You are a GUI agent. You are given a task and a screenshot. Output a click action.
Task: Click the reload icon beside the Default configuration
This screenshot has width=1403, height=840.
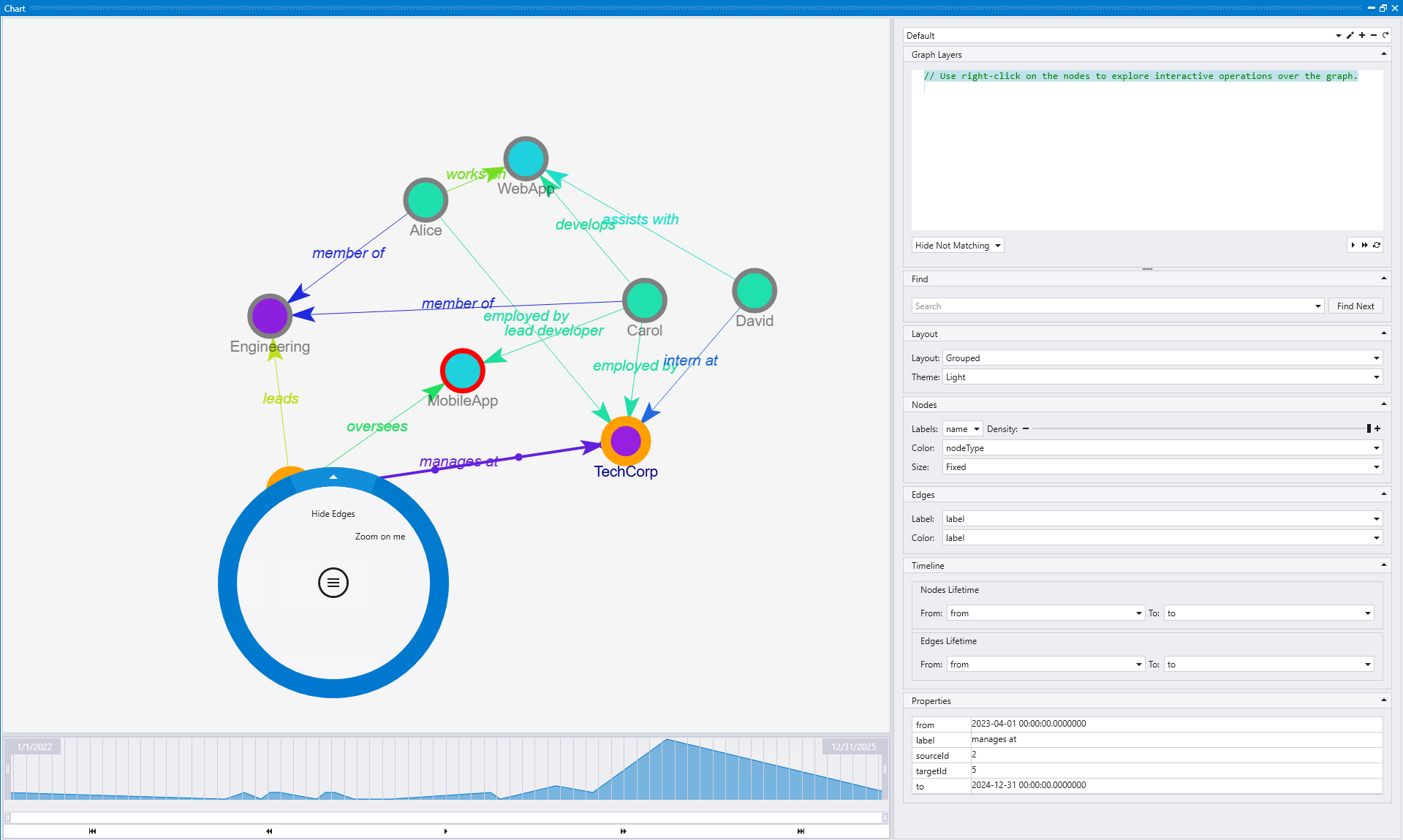1385,35
